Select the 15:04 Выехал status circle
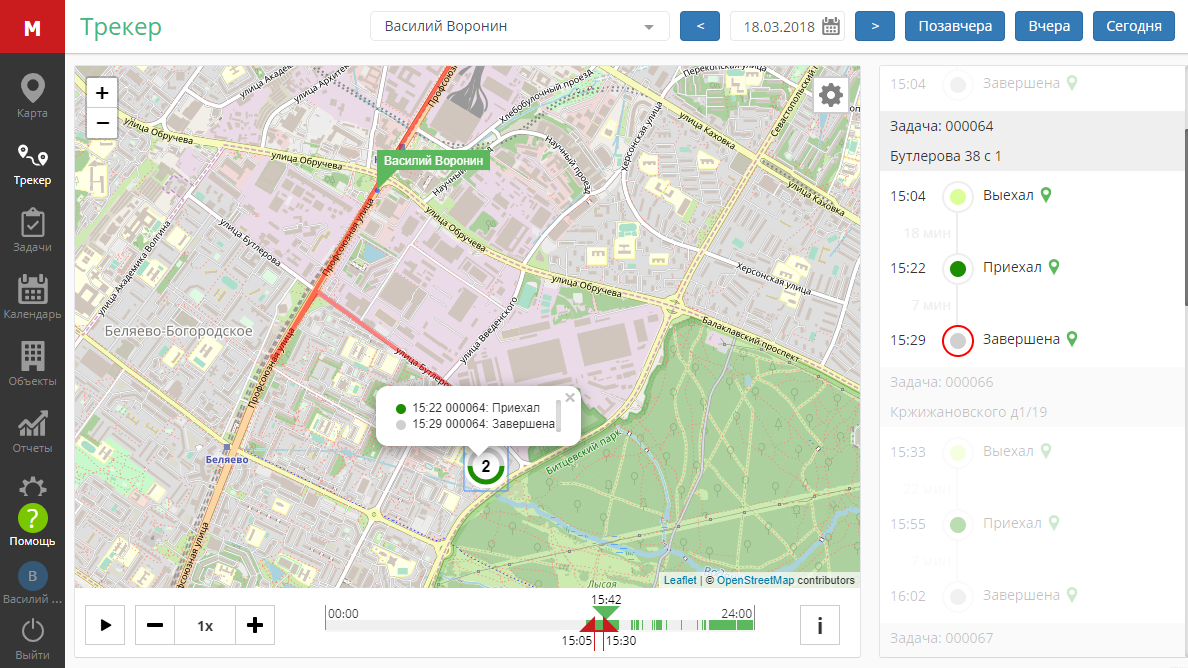This screenshot has height=668, width=1188. point(958,197)
